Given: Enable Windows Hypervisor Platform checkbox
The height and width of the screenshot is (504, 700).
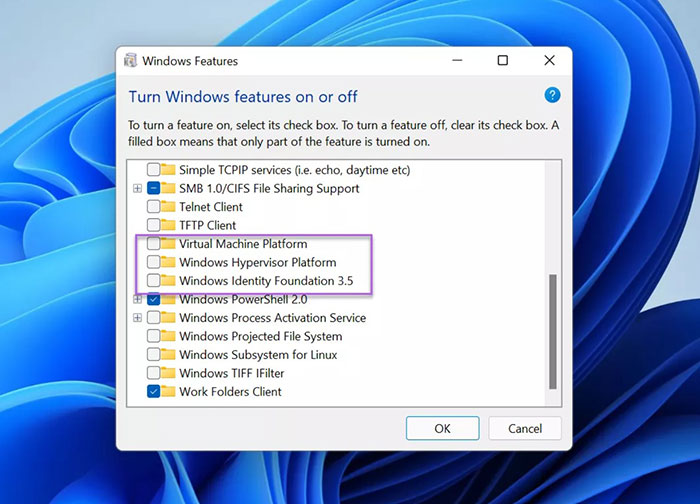Looking at the screenshot, I should click(154, 262).
